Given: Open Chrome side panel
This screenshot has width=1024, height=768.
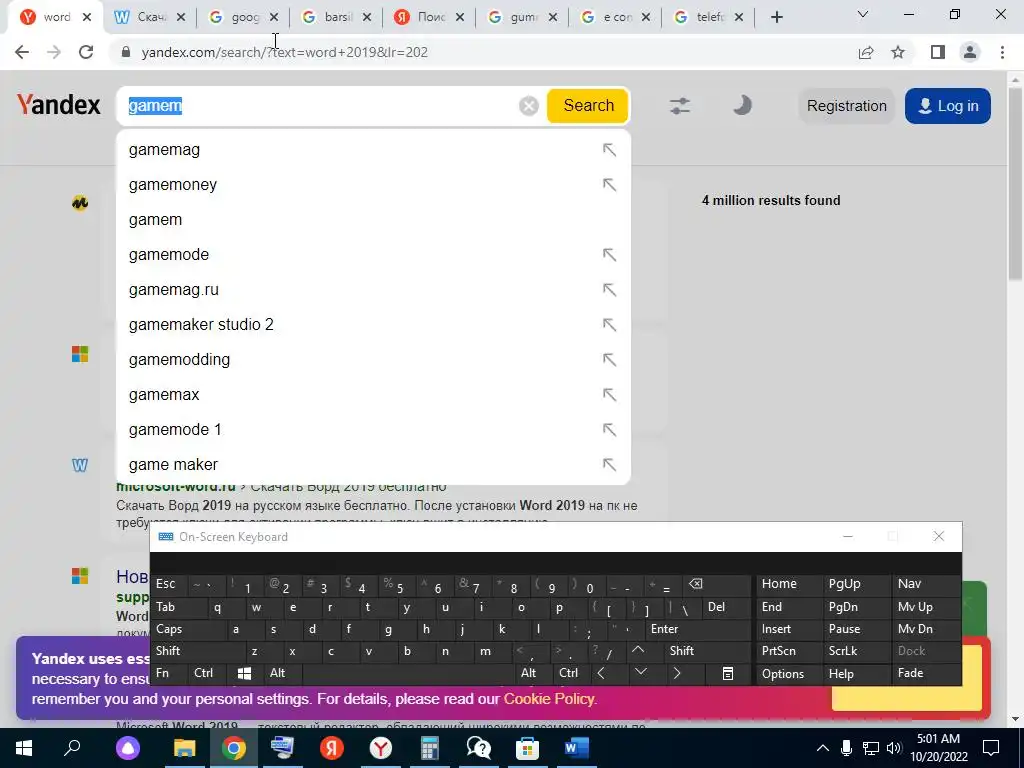Looking at the screenshot, I should 938,52.
